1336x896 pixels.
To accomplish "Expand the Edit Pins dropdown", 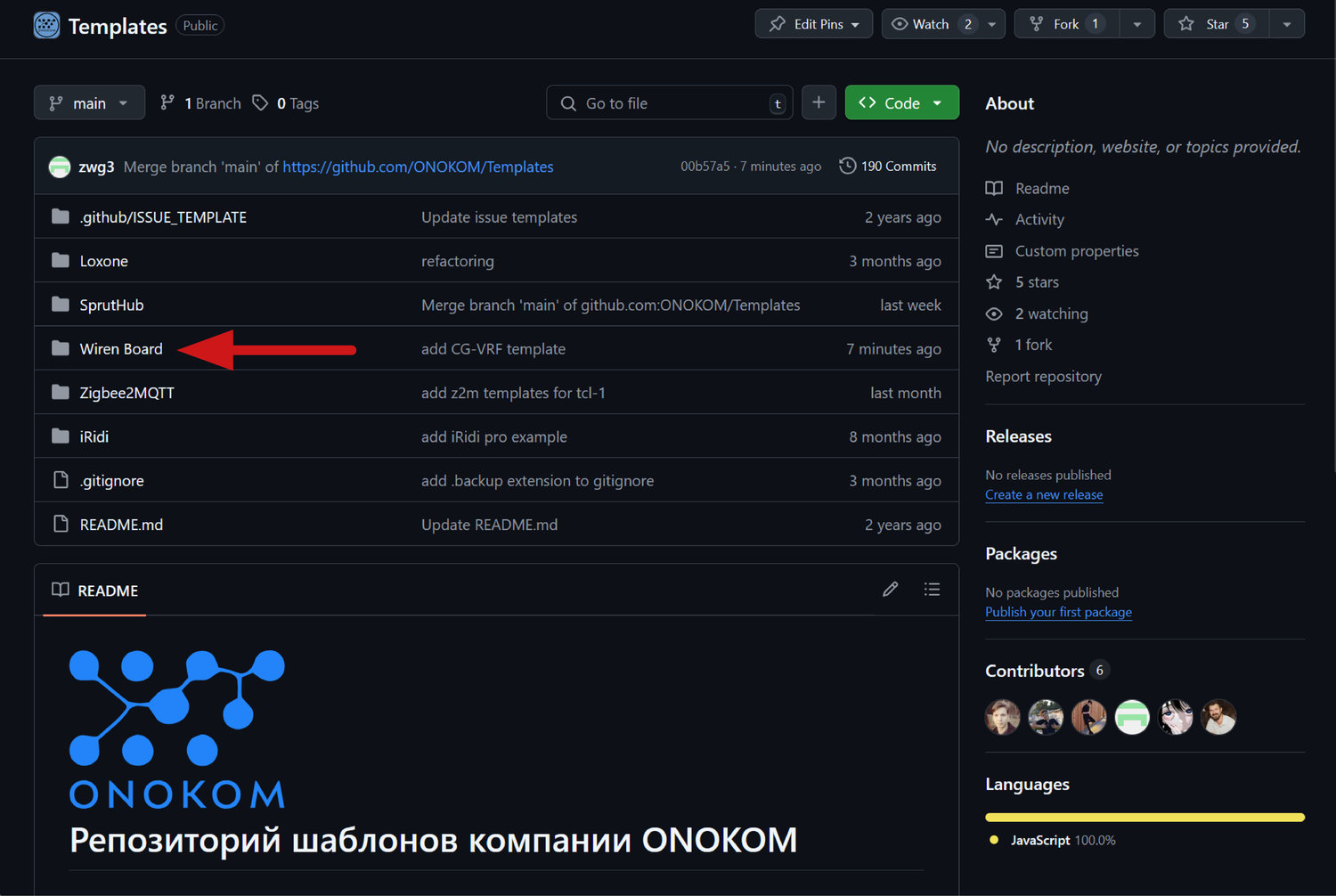I will [x=814, y=24].
